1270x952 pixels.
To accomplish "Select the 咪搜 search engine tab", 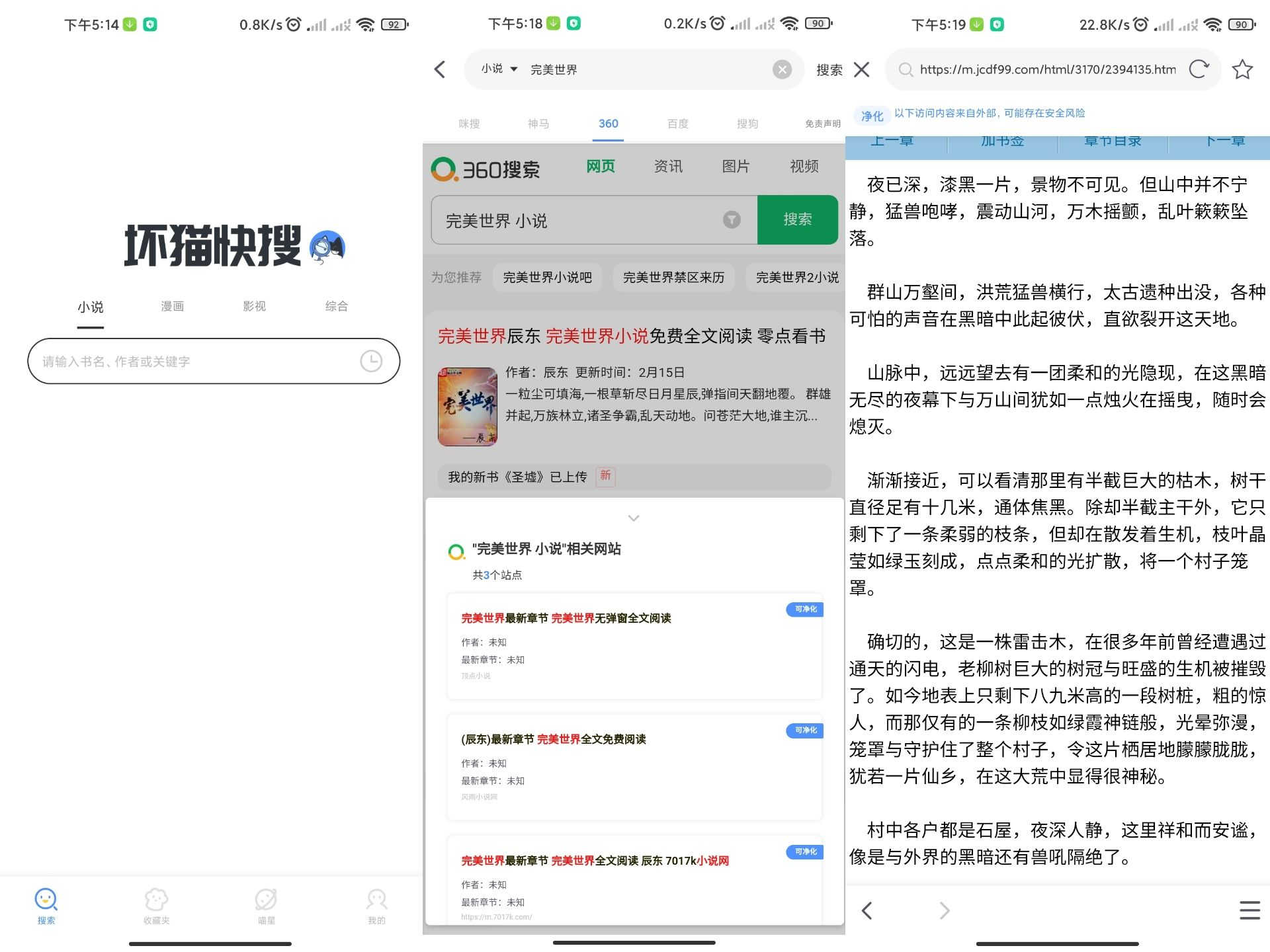I will tap(469, 124).
